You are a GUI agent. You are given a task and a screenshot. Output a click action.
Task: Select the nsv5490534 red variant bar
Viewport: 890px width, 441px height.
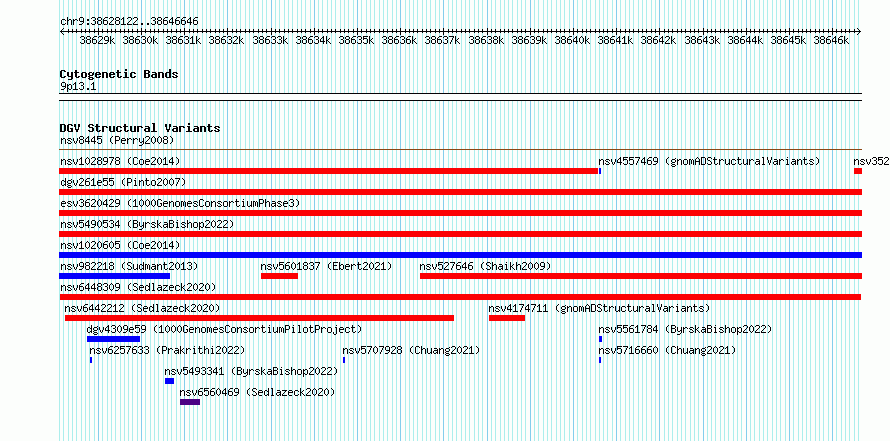tap(460, 234)
